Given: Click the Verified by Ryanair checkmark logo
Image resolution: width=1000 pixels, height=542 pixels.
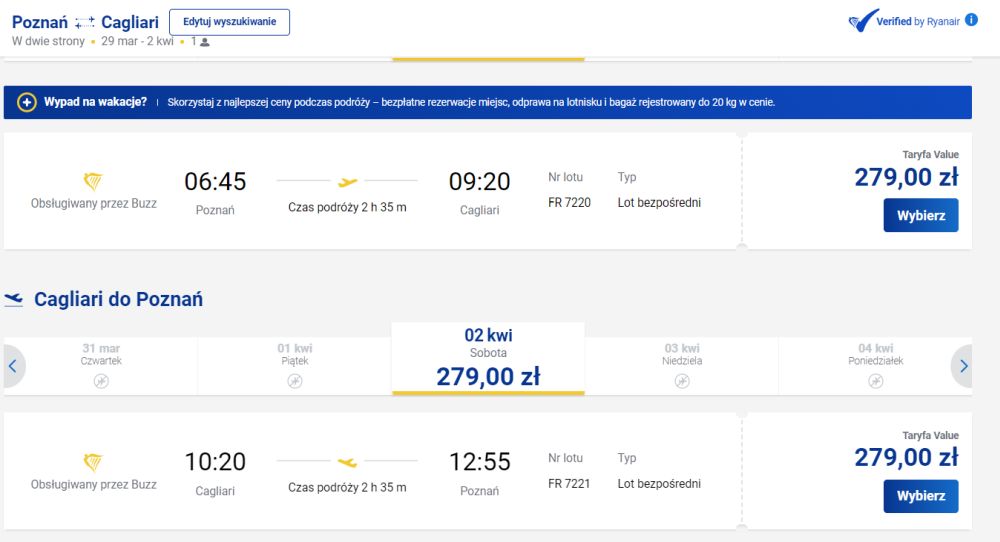Looking at the screenshot, I should 864,21.
